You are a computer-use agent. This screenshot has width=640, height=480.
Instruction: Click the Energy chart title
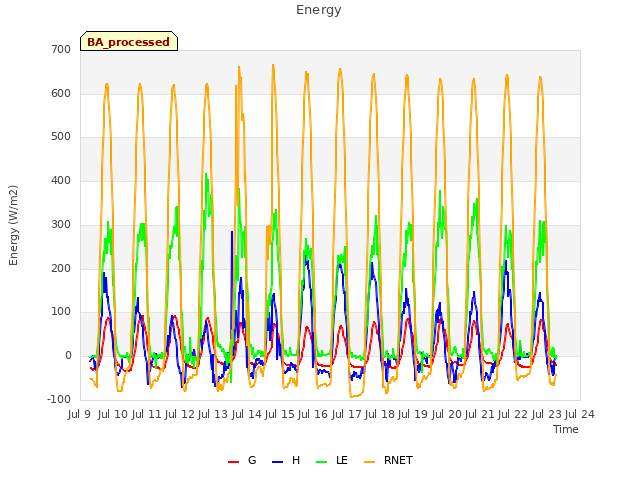tap(319, 10)
